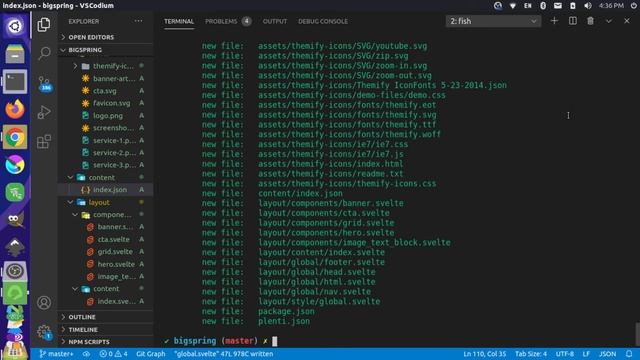
Task: Switch to the OUTPUT tab
Action: click(275, 21)
